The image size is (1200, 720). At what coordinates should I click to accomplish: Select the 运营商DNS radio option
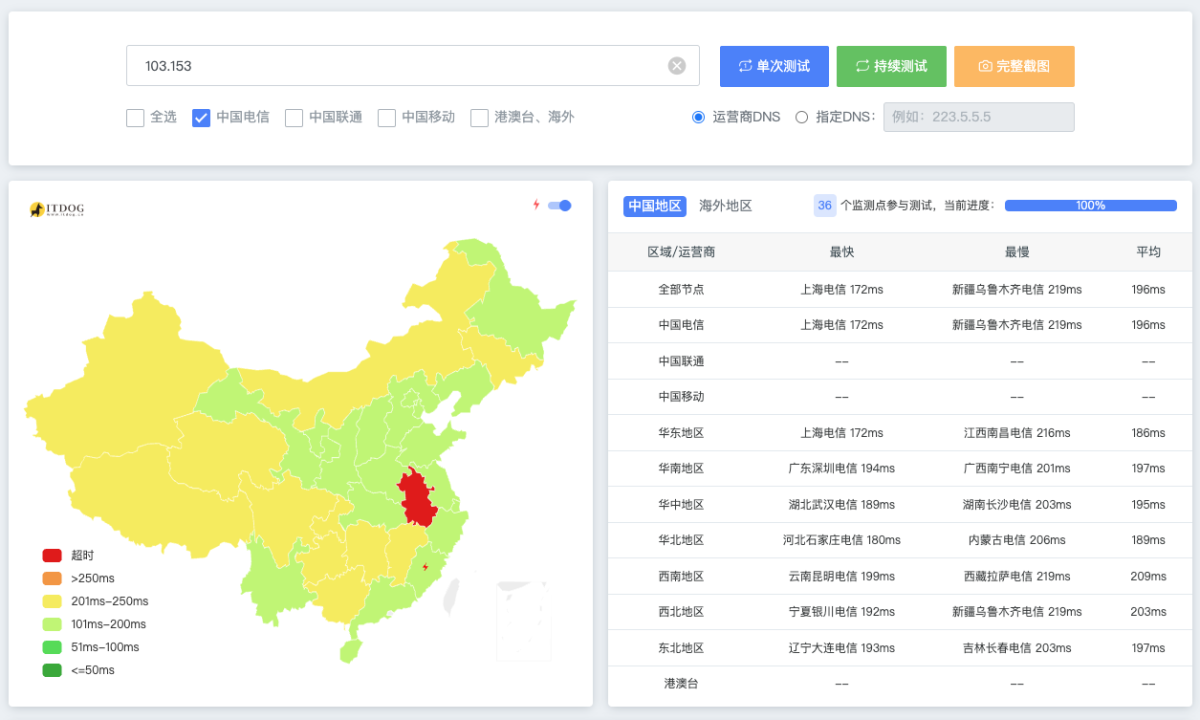tap(699, 117)
